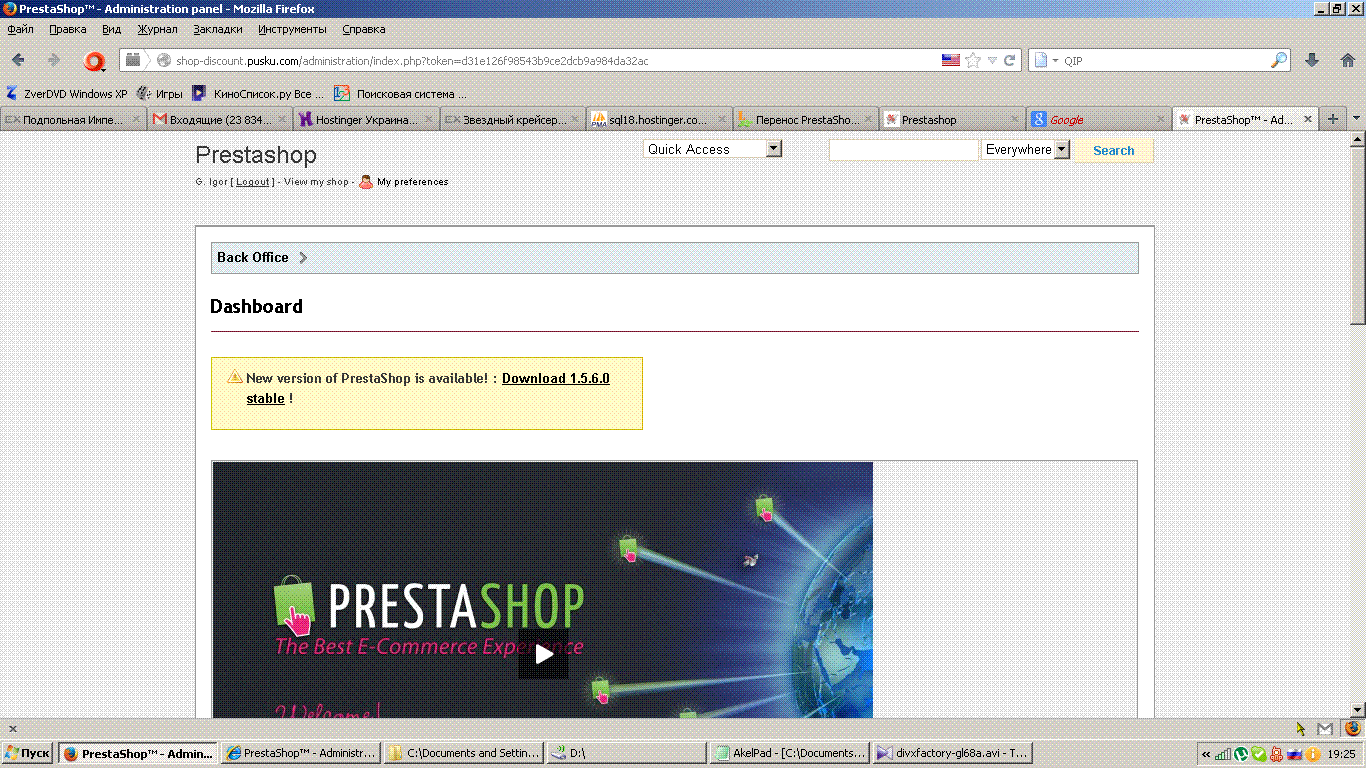Click the magnifier icon in QIP search box

(x=1279, y=60)
